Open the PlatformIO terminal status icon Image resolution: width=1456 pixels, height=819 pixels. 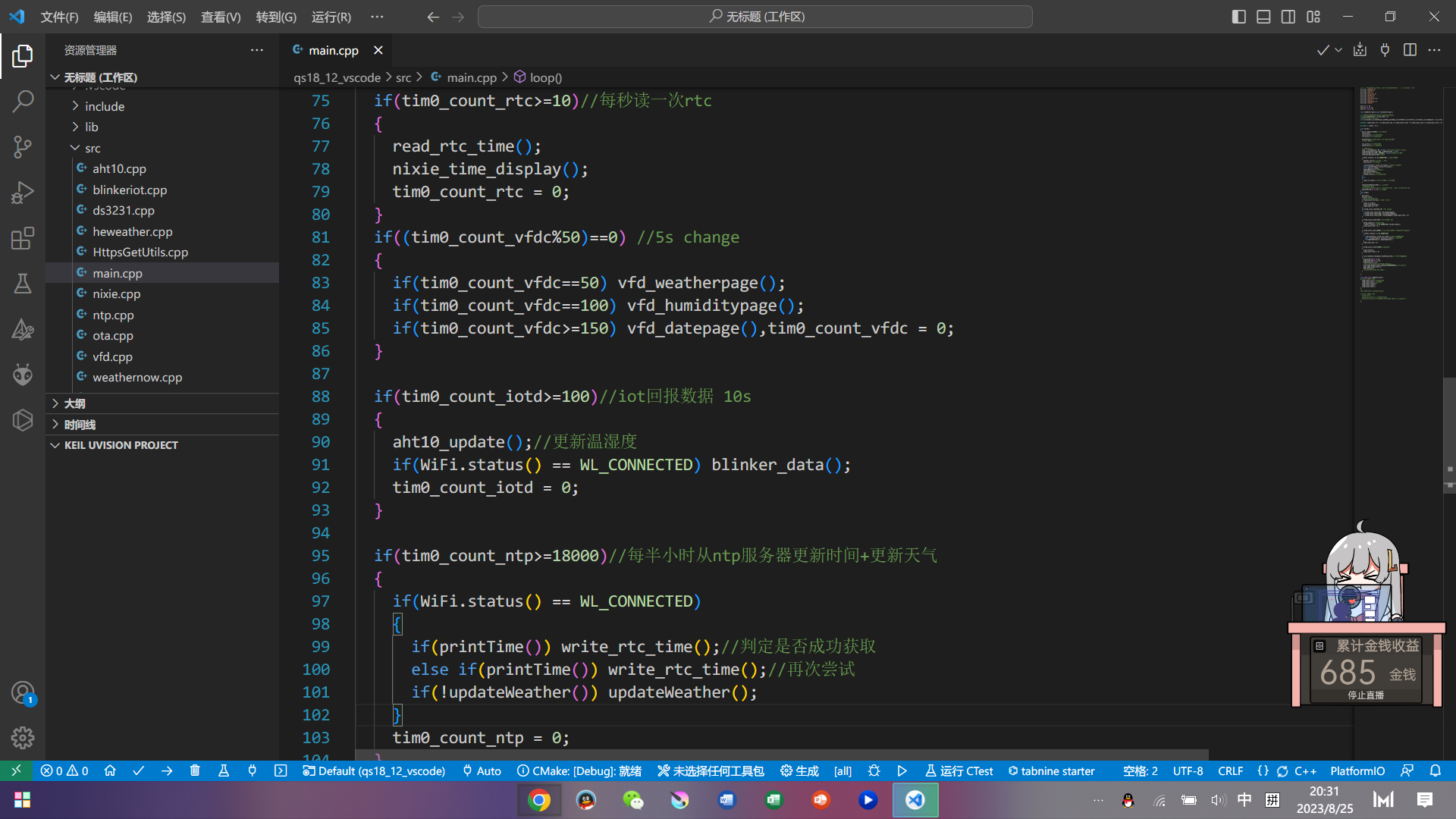pyautogui.click(x=281, y=770)
